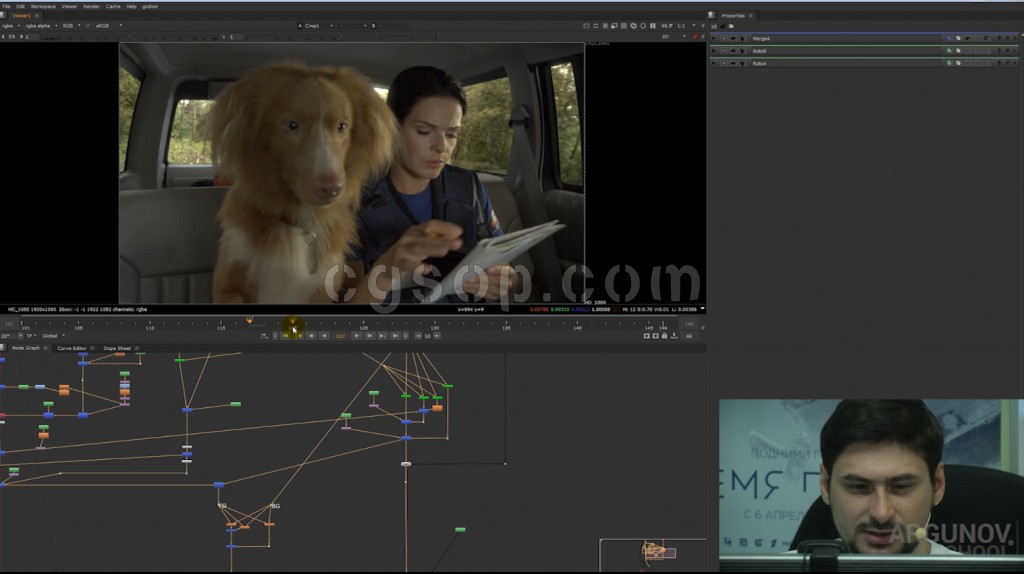Image resolution: width=1024 pixels, height=574 pixels.
Task: Open the Properties panel tab
Action: [733, 16]
